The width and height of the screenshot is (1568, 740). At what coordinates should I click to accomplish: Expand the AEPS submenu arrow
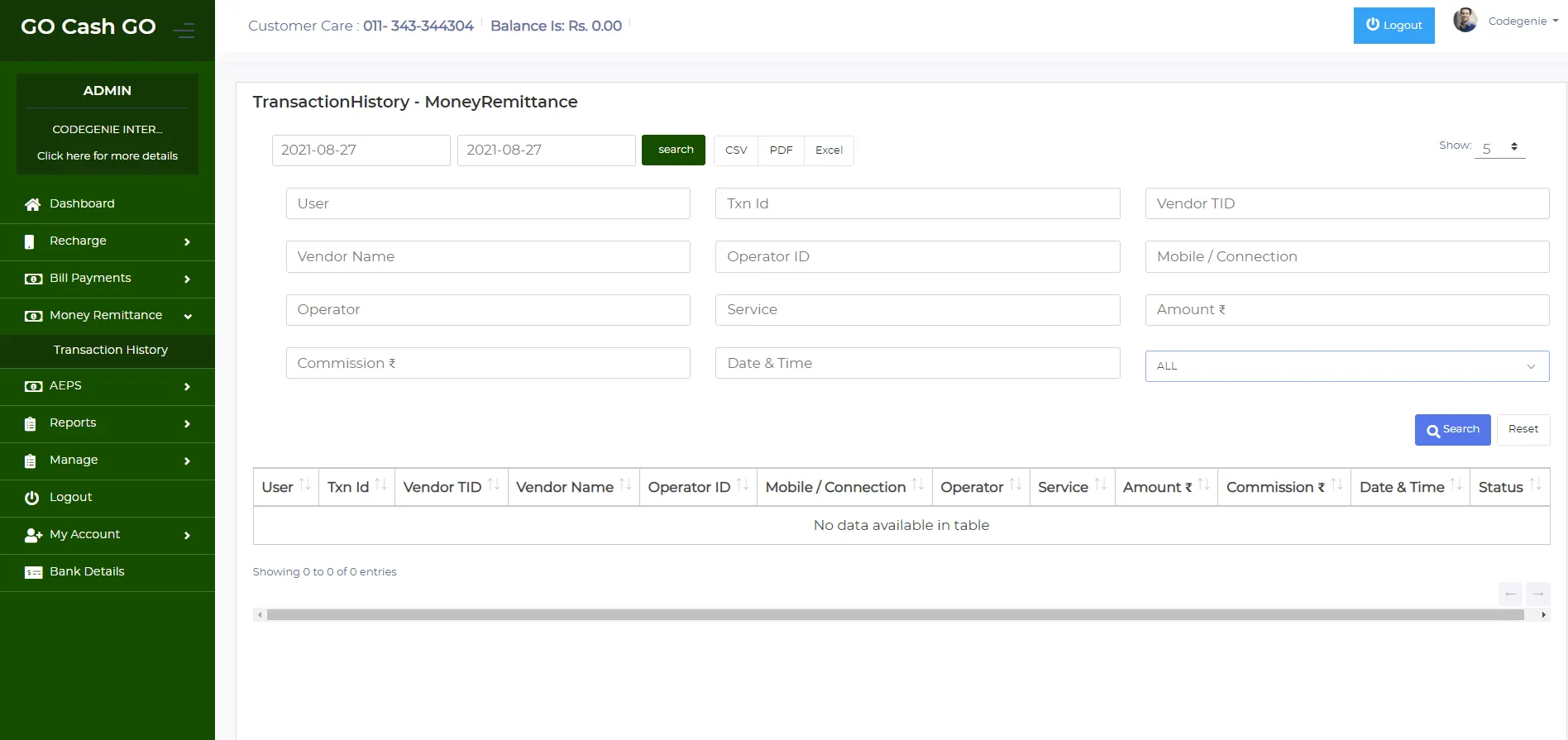[x=187, y=386]
